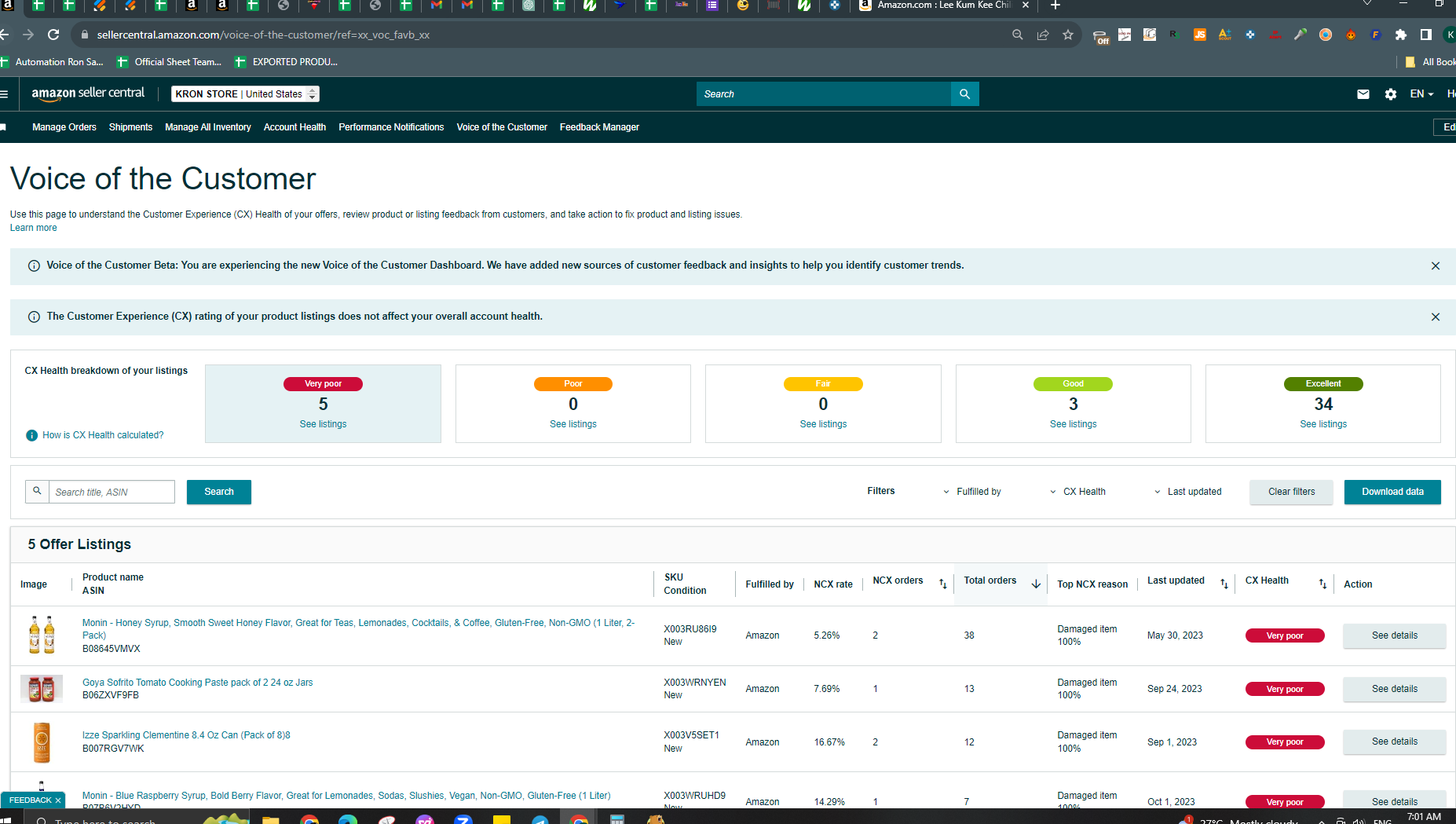Open Manage Orders menu item
Image resolution: width=1456 pixels, height=824 pixels.
click(x=64, y=127)
